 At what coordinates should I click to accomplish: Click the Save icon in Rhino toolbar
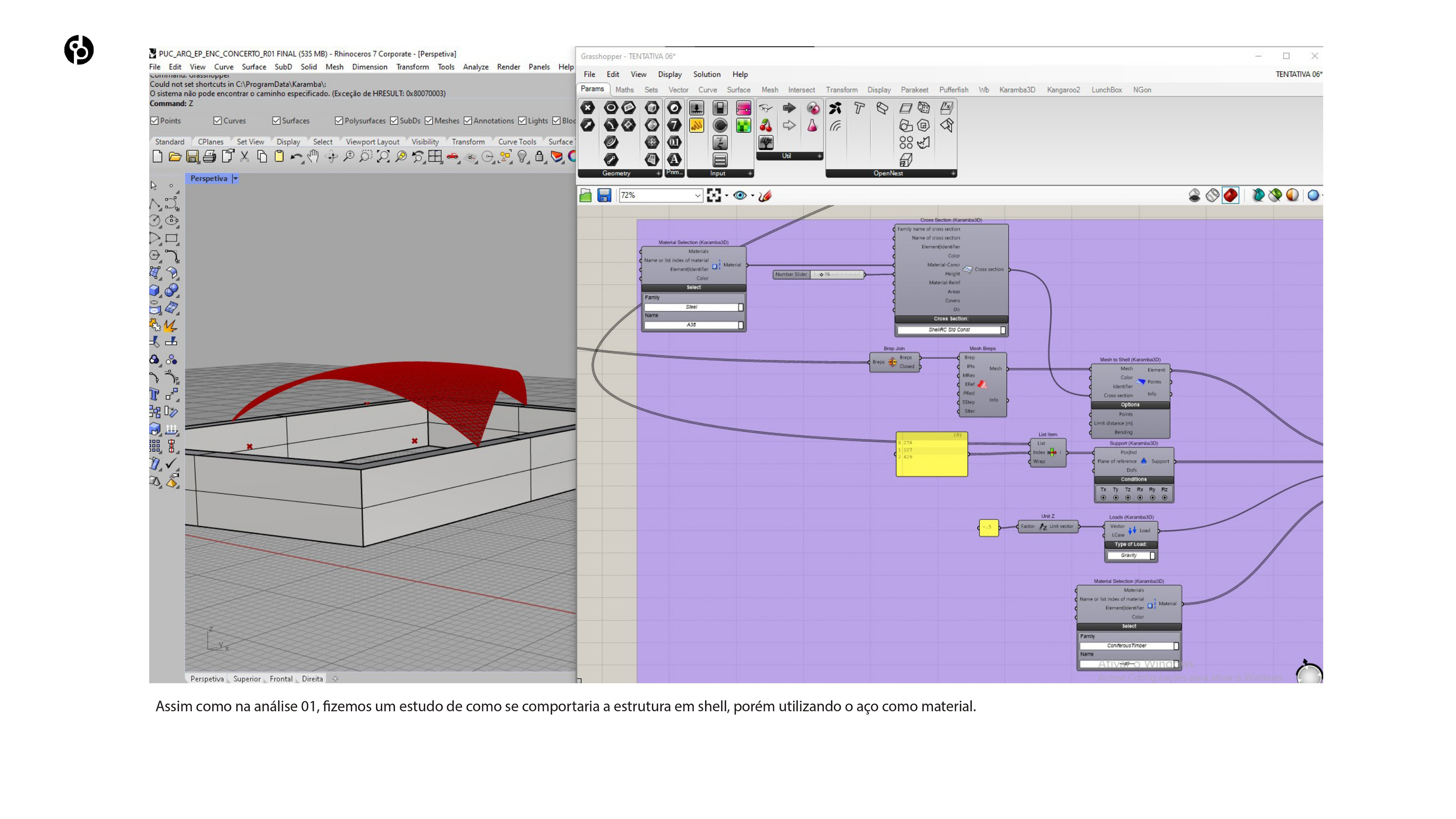(x=192, y=157)
